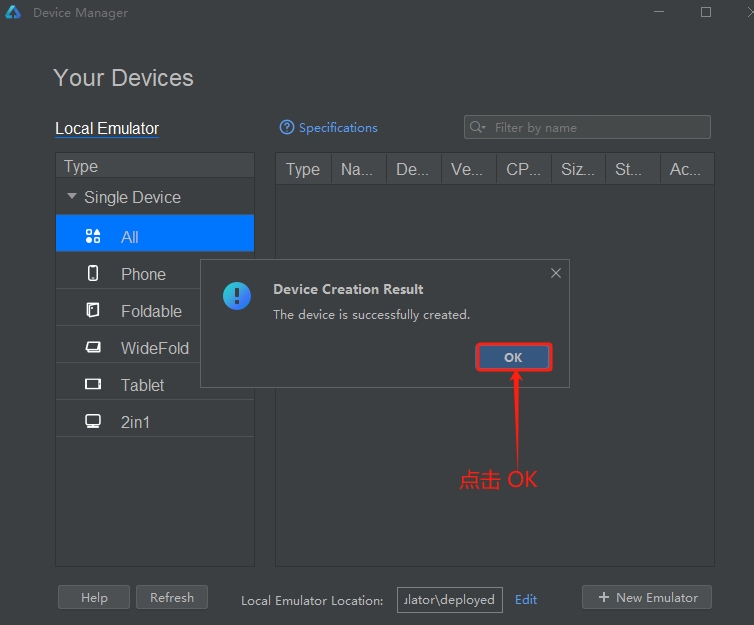Select the 2in1 device icon
This screenshot has width=754, height=625.
[x=93, y=421]
